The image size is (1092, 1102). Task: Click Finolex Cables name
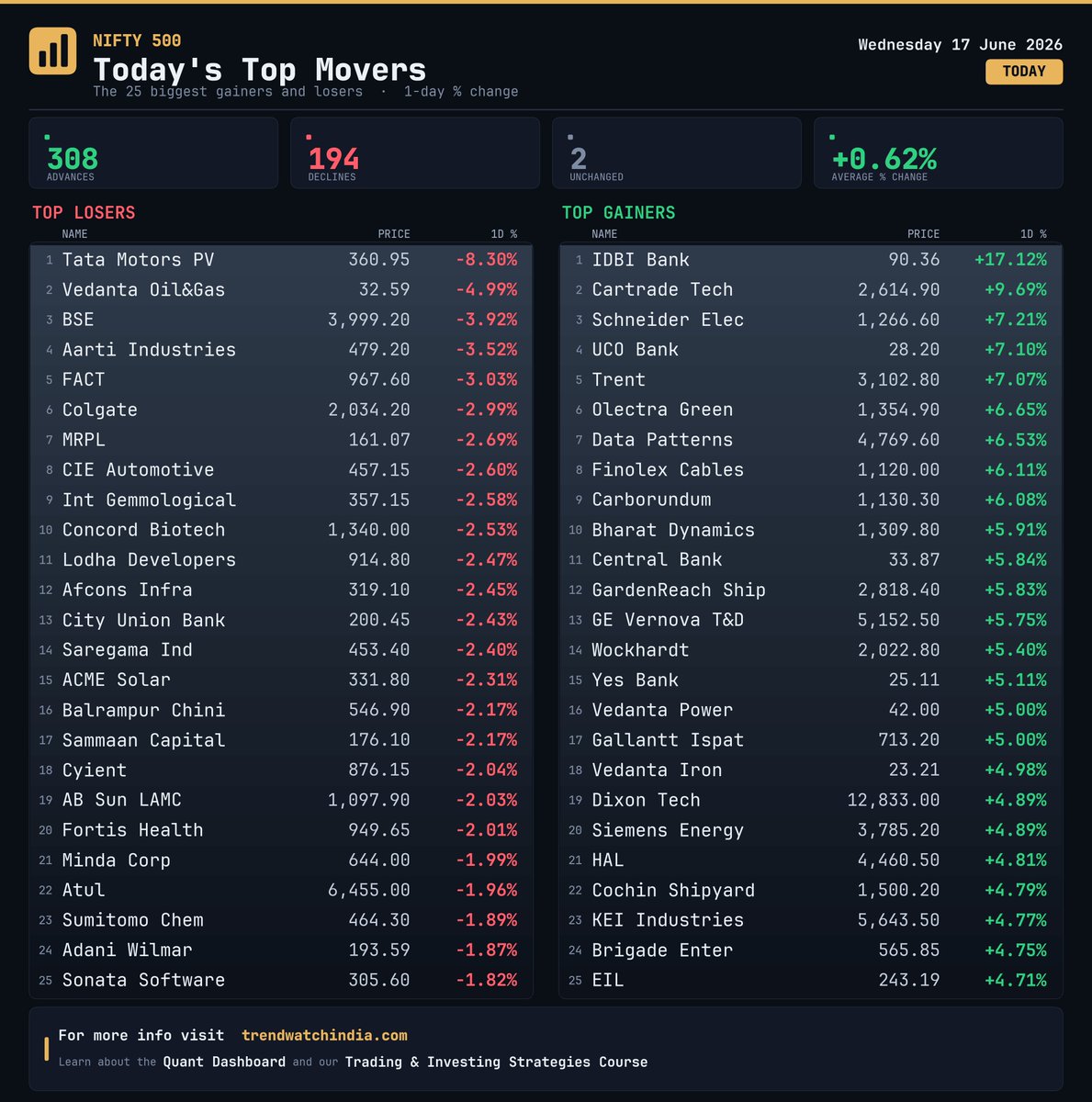point(668,470)
